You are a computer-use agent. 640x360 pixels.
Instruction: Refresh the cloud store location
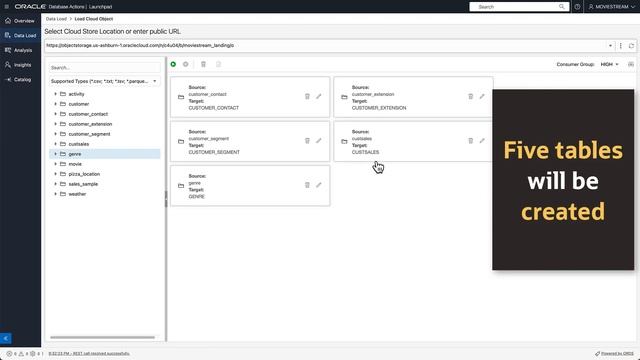coord(631,46)
